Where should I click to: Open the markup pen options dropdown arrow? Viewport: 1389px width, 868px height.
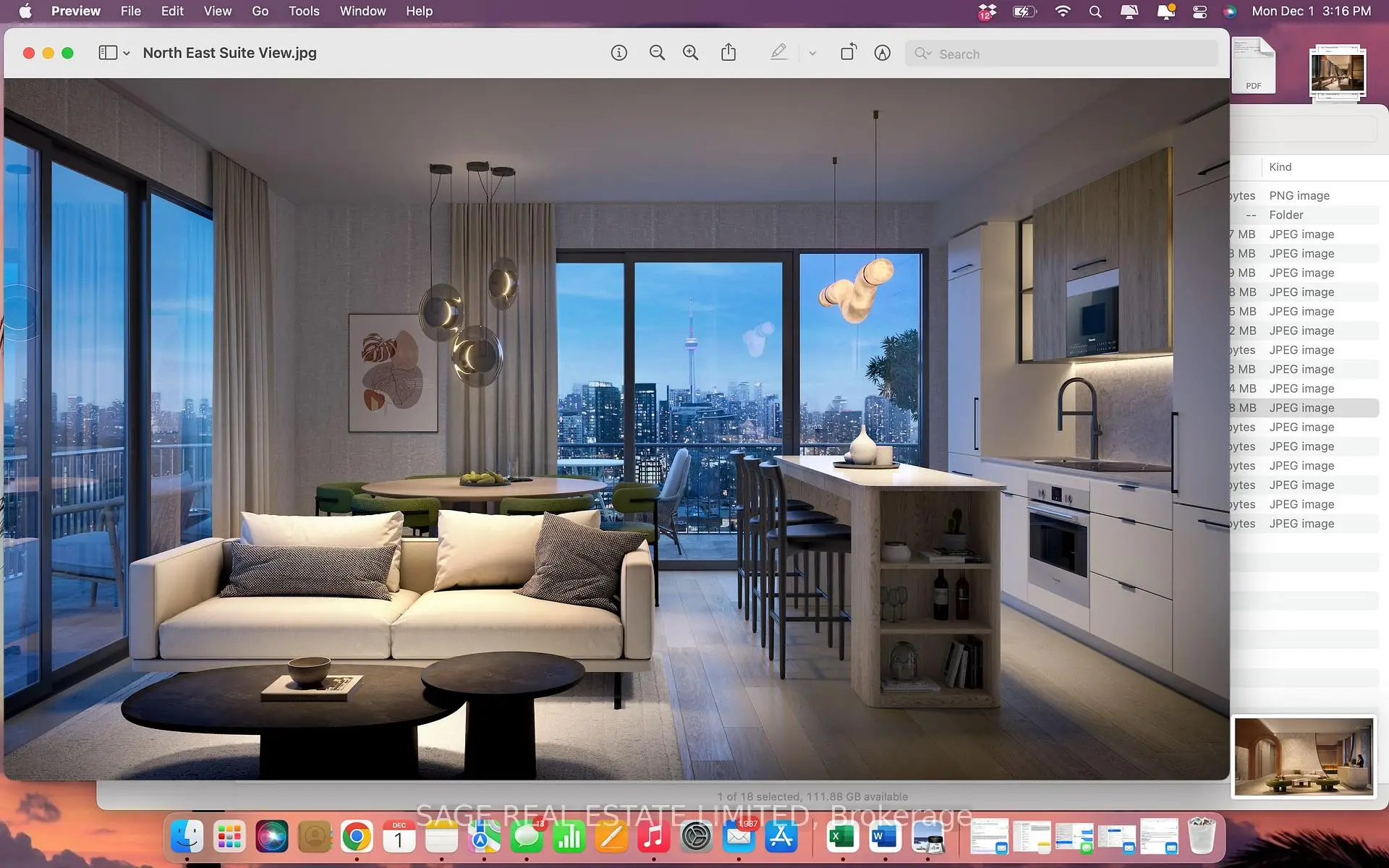[x=812, y=54]
